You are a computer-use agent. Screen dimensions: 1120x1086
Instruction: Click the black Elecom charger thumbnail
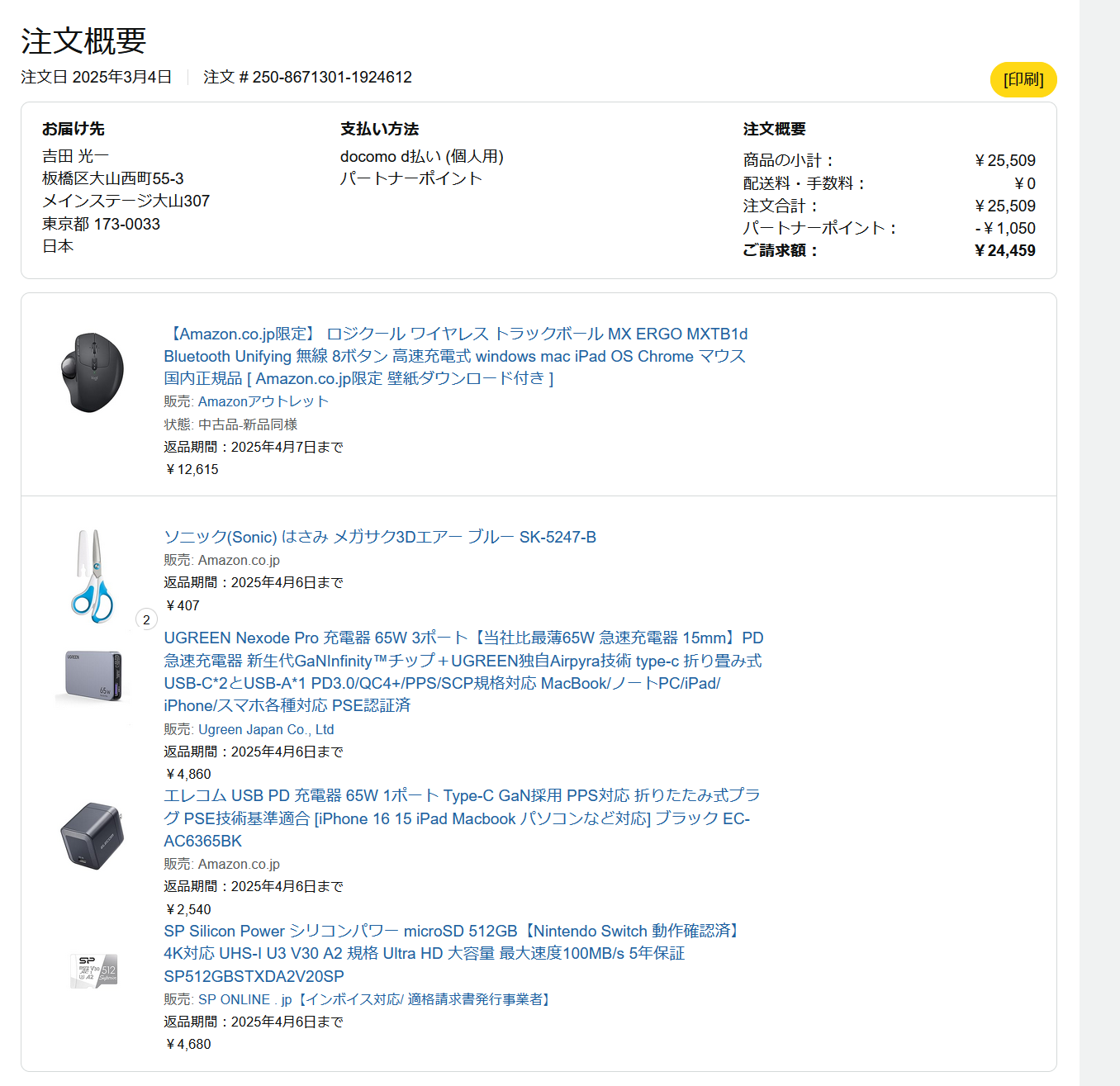tap(93, 836)
